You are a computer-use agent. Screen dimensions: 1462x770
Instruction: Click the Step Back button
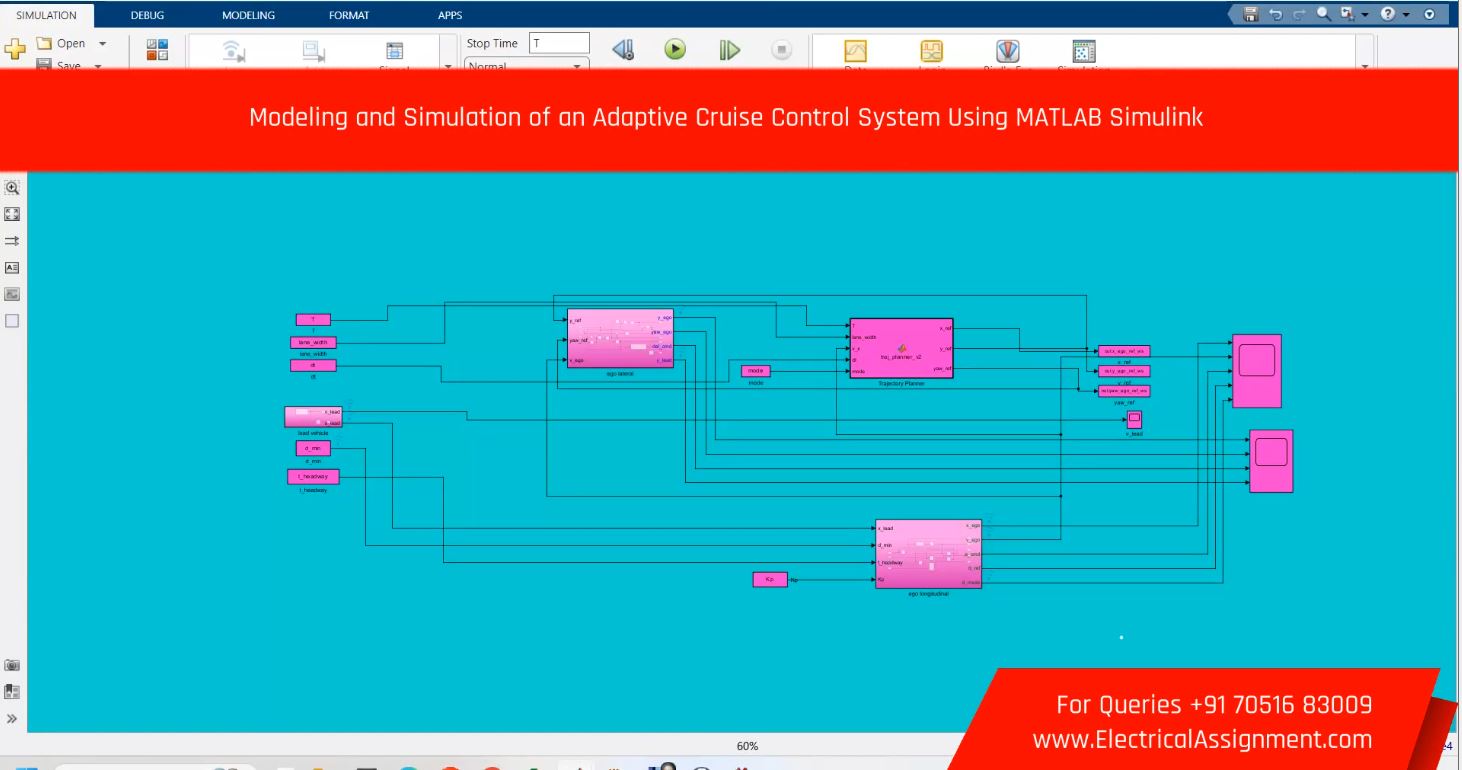623,49
